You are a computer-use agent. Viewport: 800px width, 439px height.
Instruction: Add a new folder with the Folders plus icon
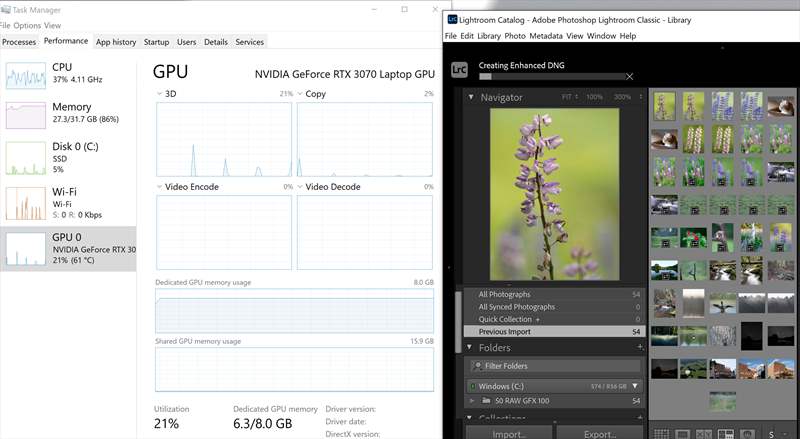639,347
